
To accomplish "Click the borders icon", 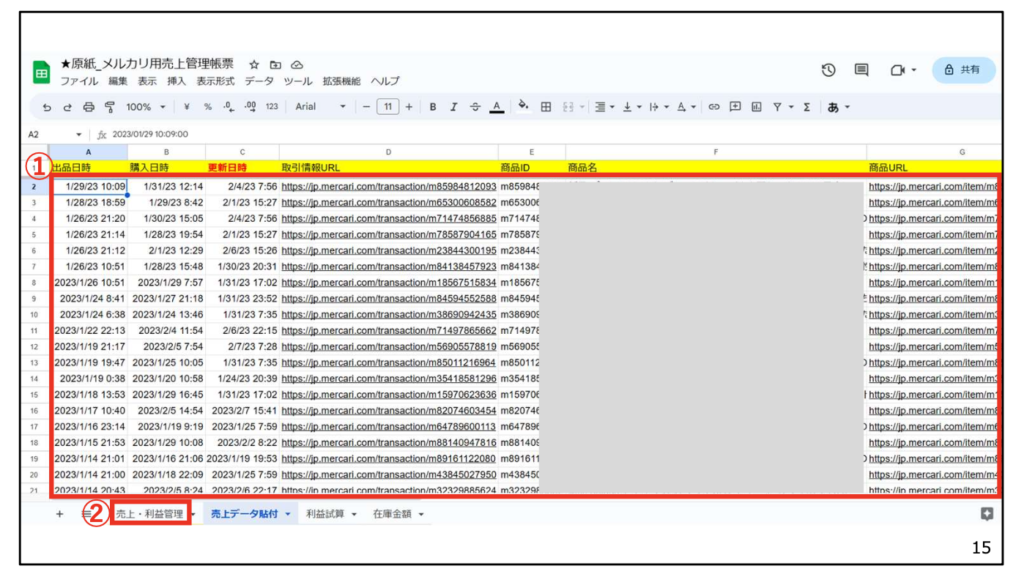I will (546, 107).
